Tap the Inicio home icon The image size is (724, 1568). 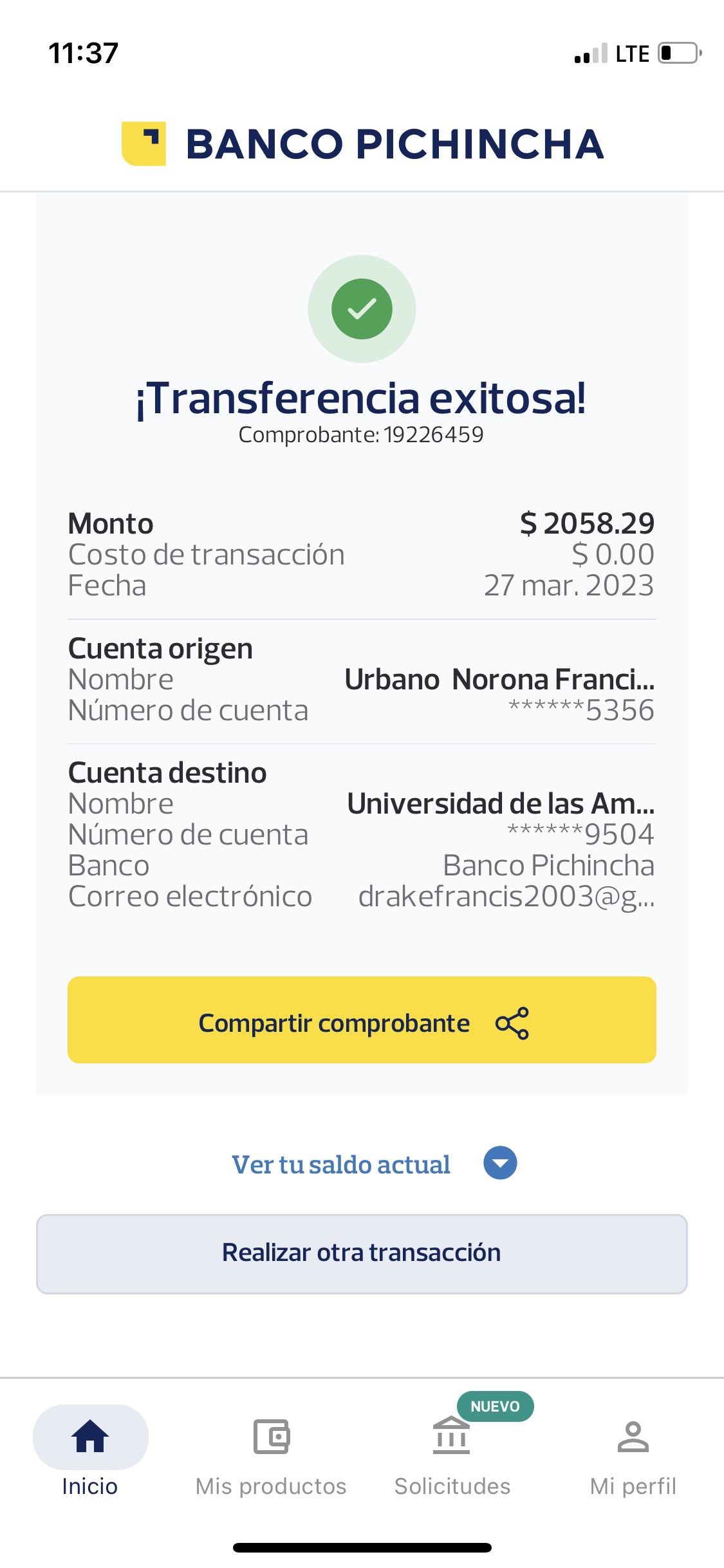(90, 1436)
